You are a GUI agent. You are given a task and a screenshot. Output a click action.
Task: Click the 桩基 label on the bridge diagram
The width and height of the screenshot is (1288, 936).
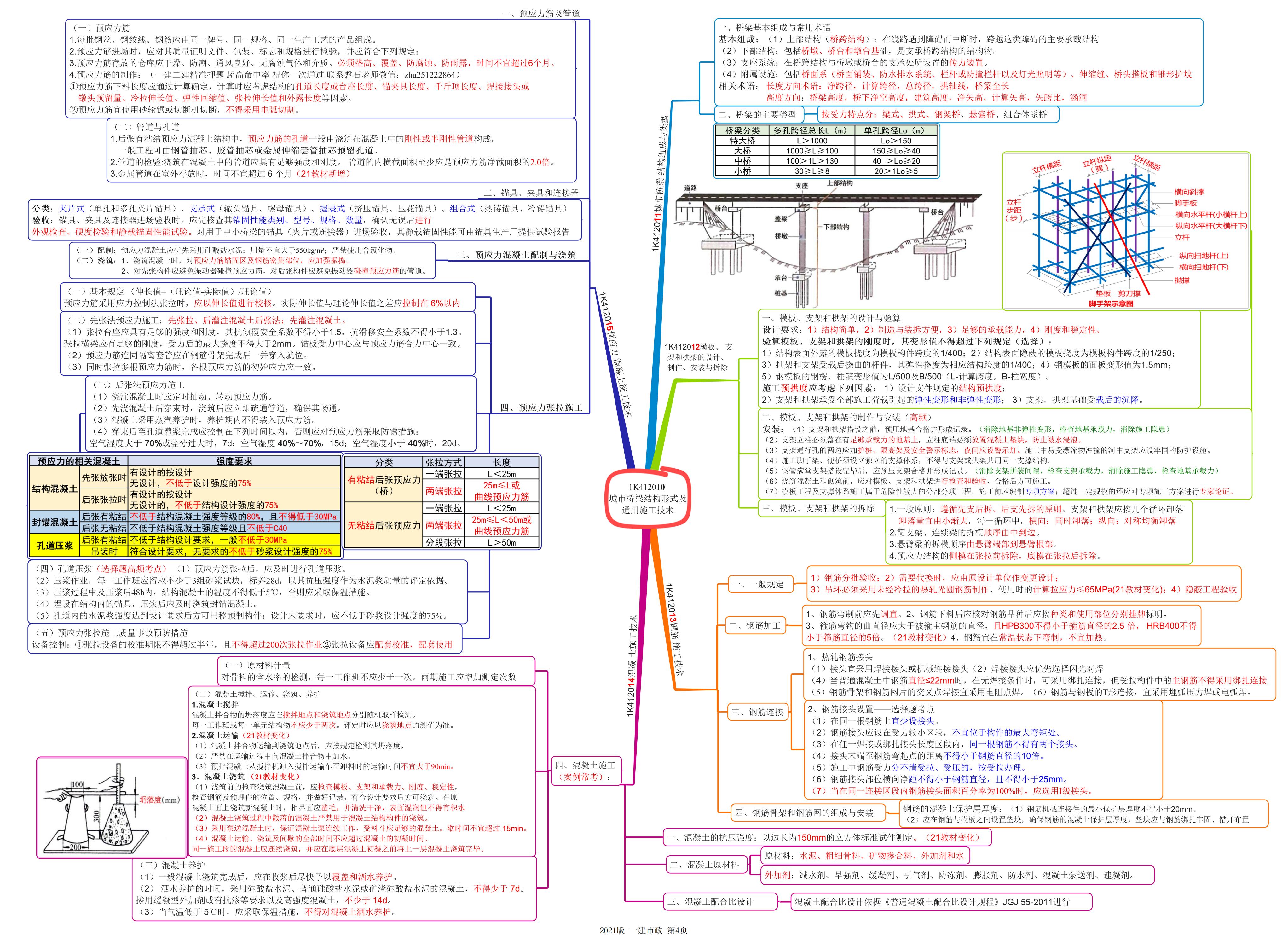click(780, 293)
